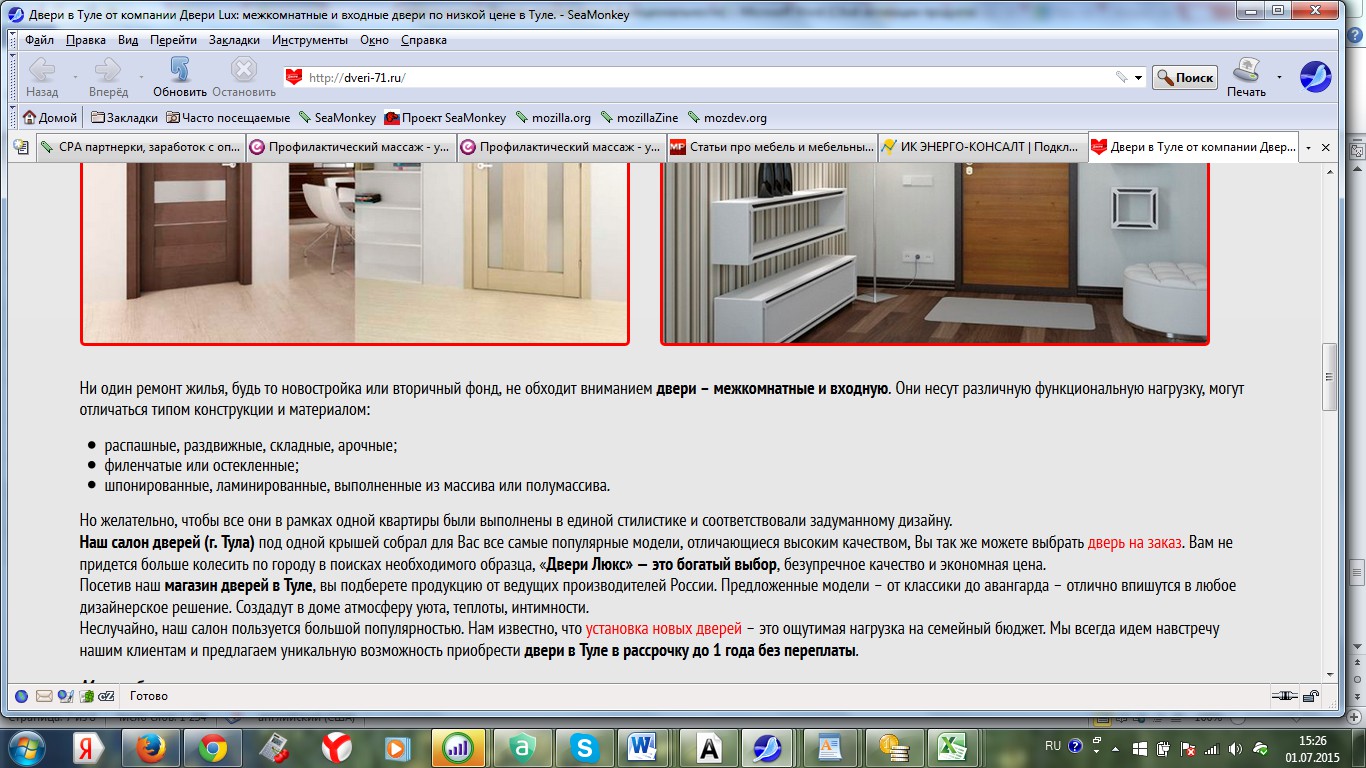The width and height of the screenshot is (1366, 768).
Task: Open the Файл menu
Action: click(40, 40)
